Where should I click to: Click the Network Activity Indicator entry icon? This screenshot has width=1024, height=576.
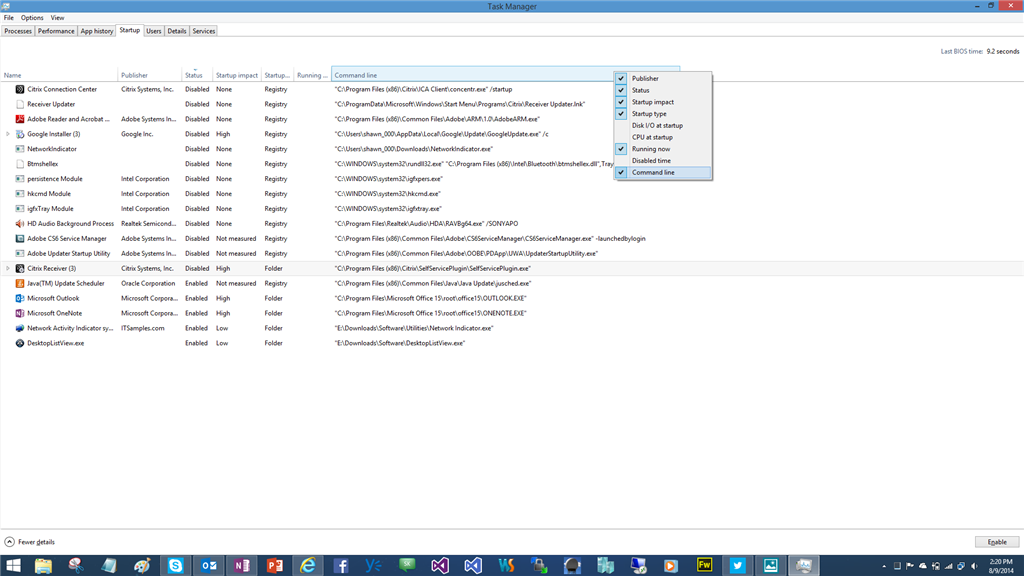pyautogui.click(x=20, y=328)
